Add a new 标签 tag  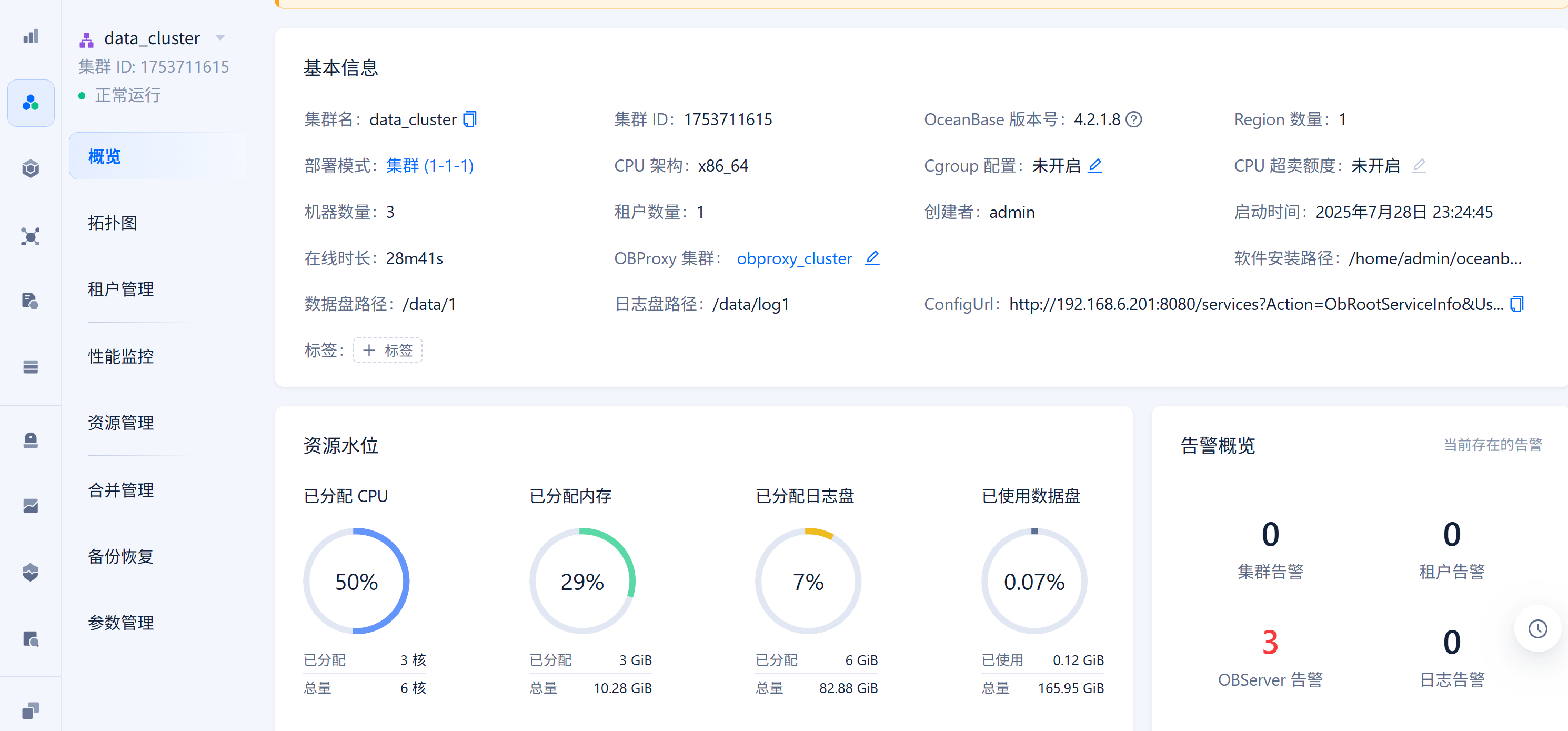388,351
